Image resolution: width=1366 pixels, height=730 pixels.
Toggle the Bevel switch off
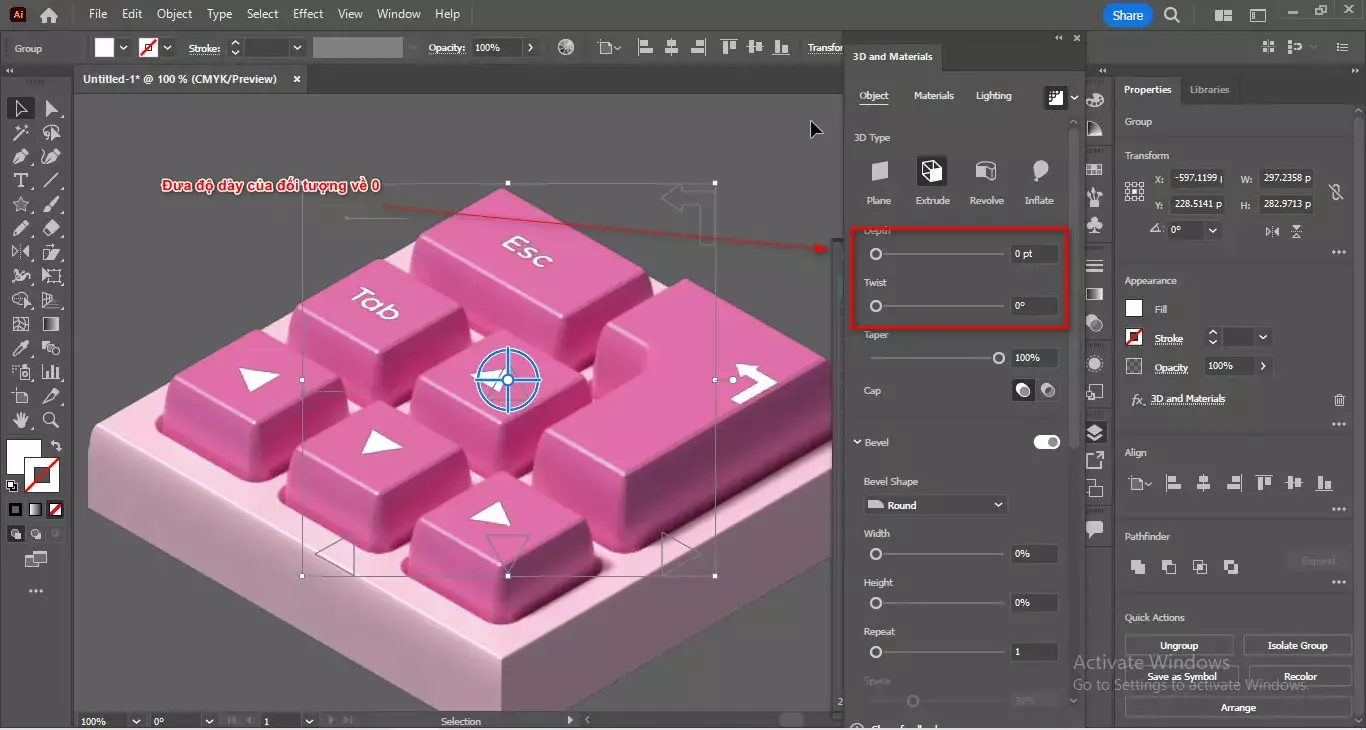tap(1047, 441)
